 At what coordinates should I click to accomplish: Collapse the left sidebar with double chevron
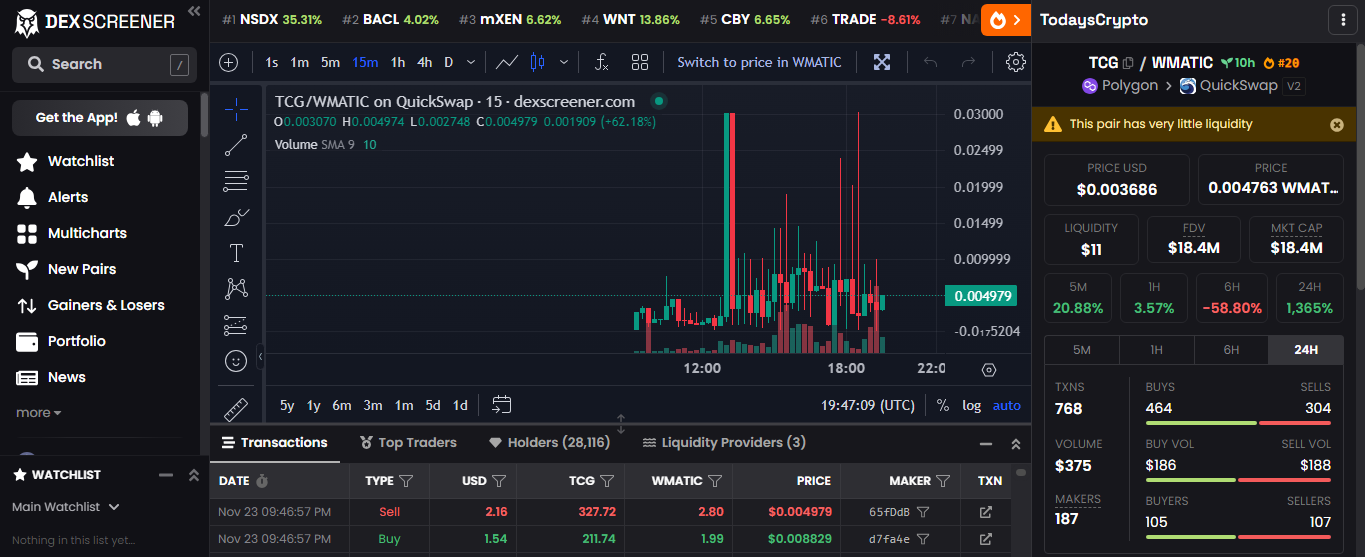click(x=194, y=11)
